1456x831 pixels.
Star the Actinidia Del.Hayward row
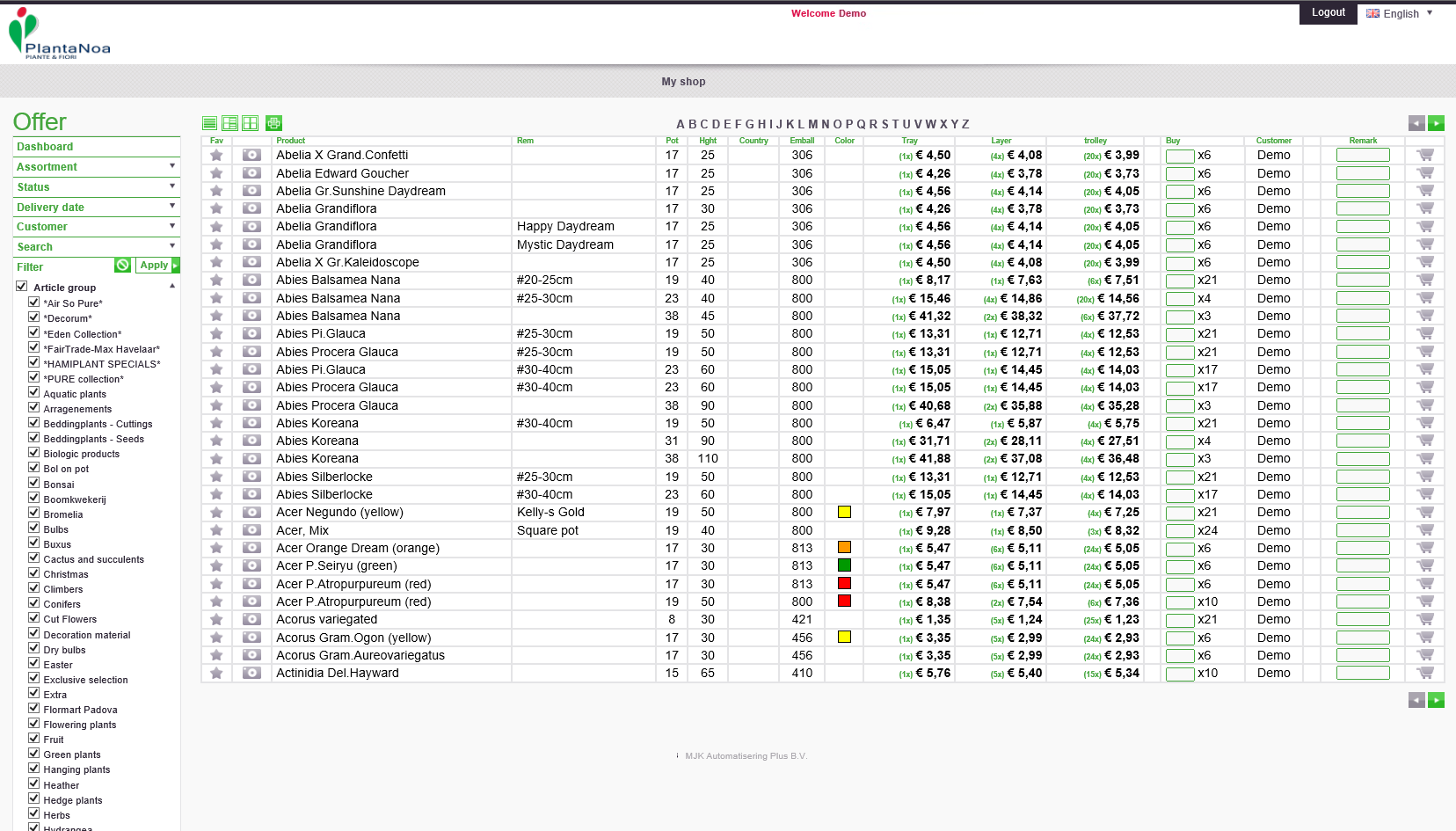point(216,674)
